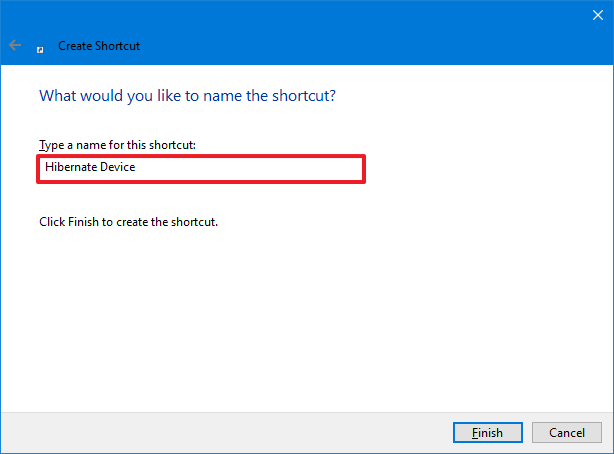Click the word "Hibernate" in the name field
The image size is (614, 454).
pos(70,168)
